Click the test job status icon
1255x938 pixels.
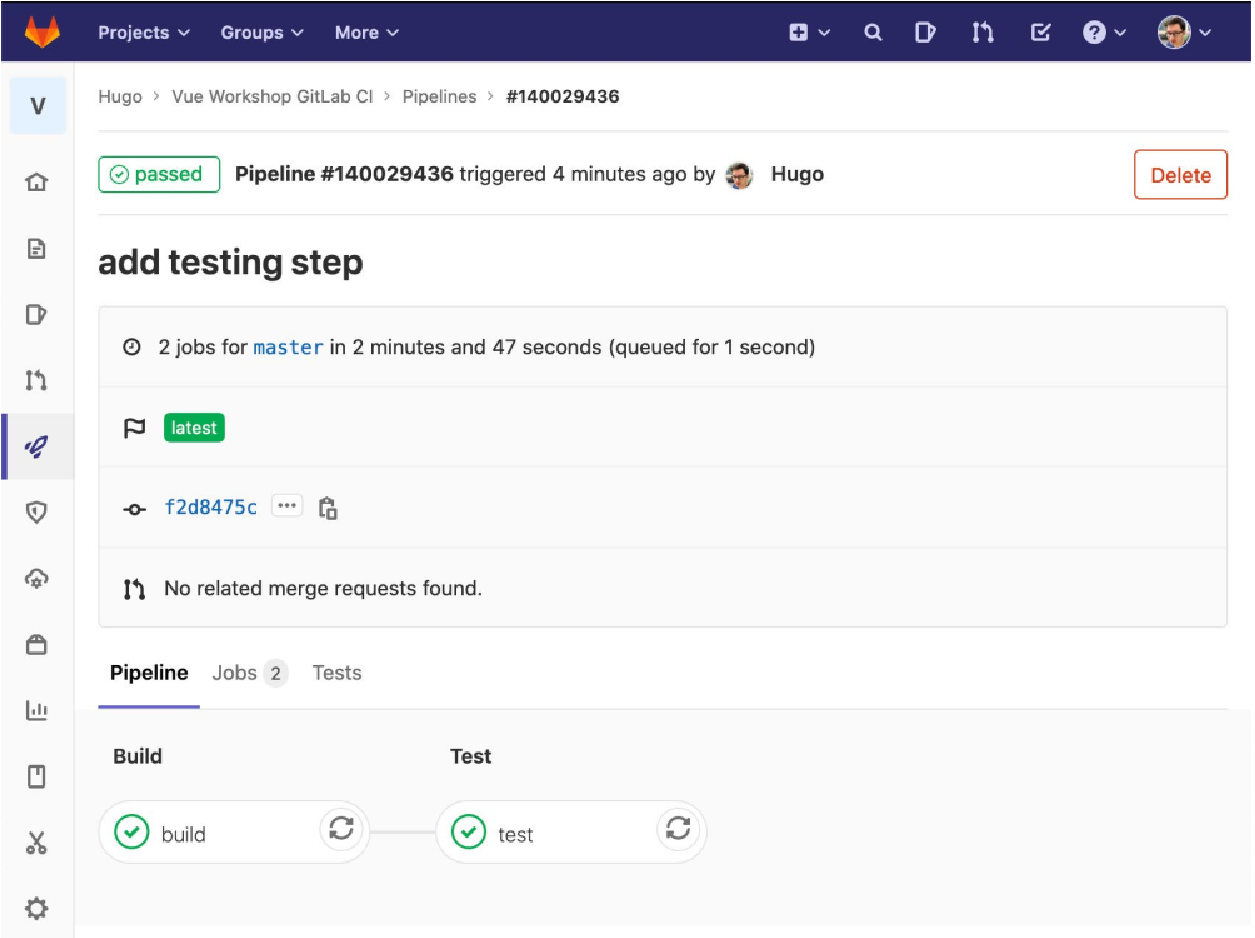point(468,832)
